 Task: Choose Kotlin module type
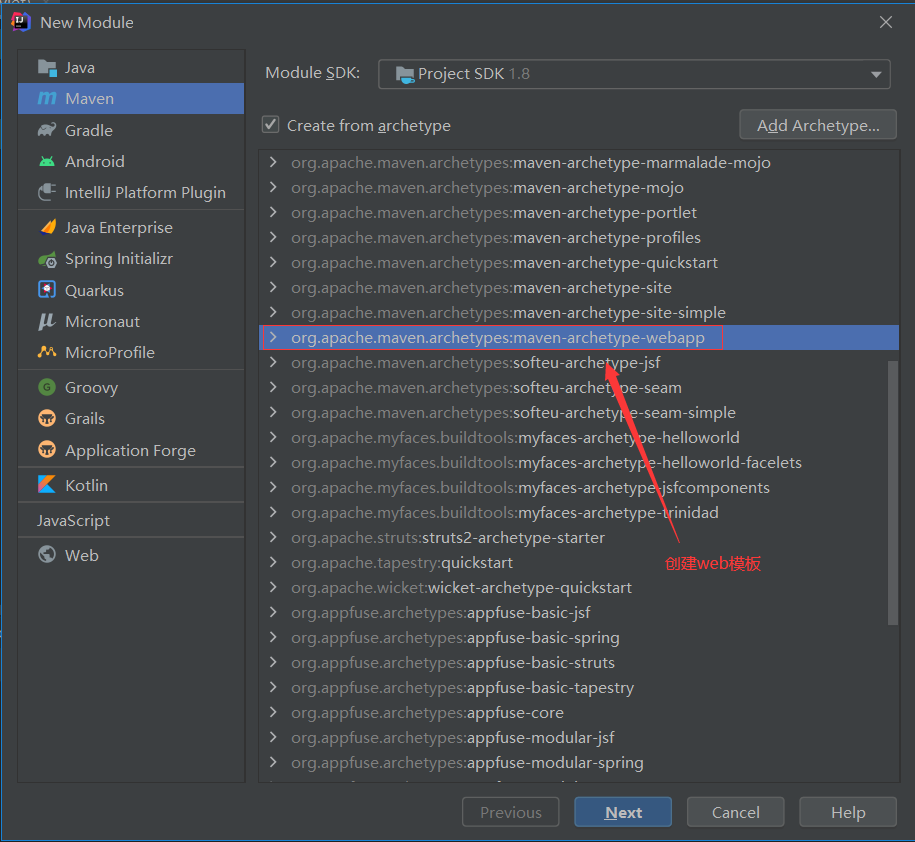pyautogui.click(x=131, y=485)
